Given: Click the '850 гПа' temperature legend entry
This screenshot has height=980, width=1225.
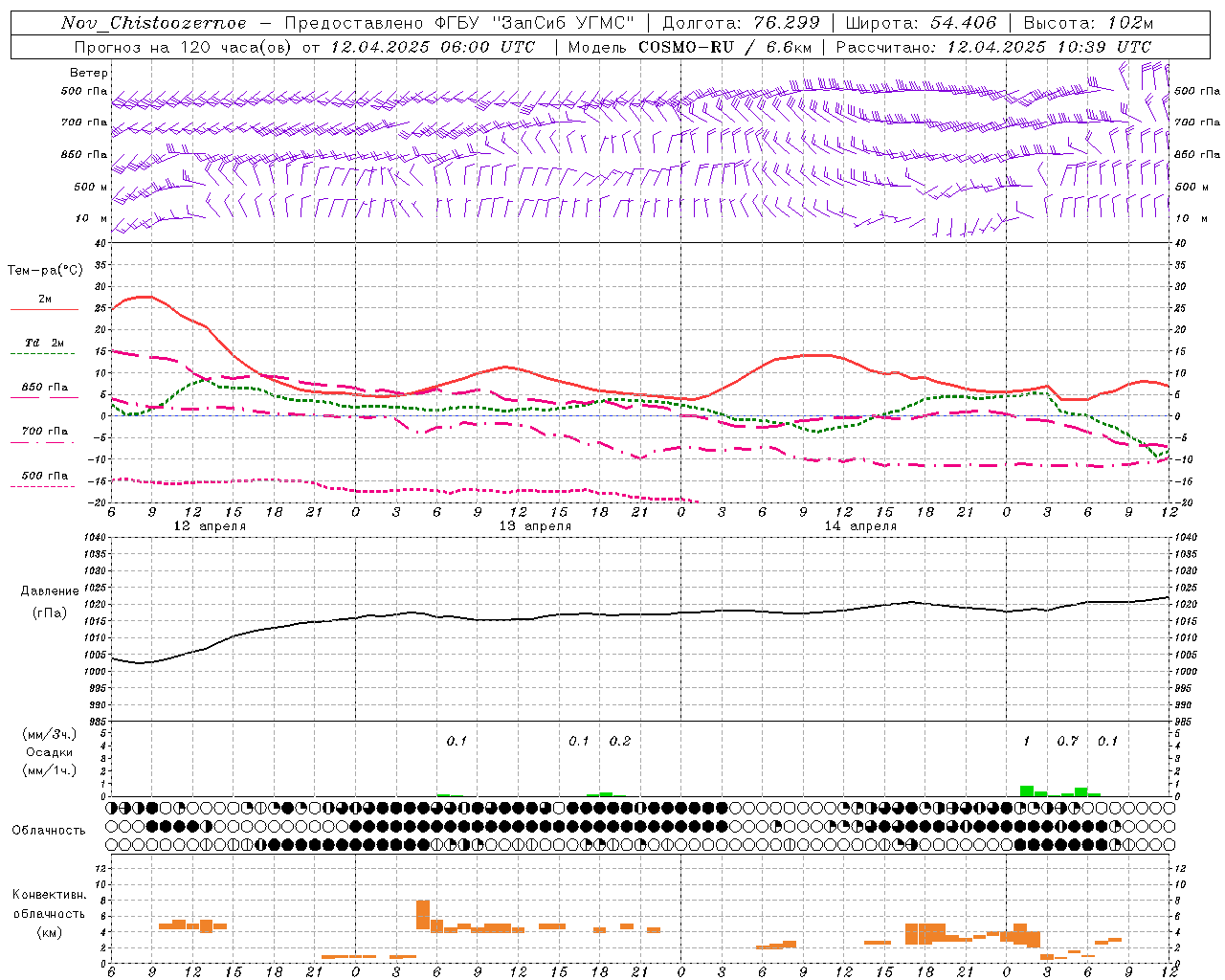Looking at the screenshot, I should tap(45, 388).
